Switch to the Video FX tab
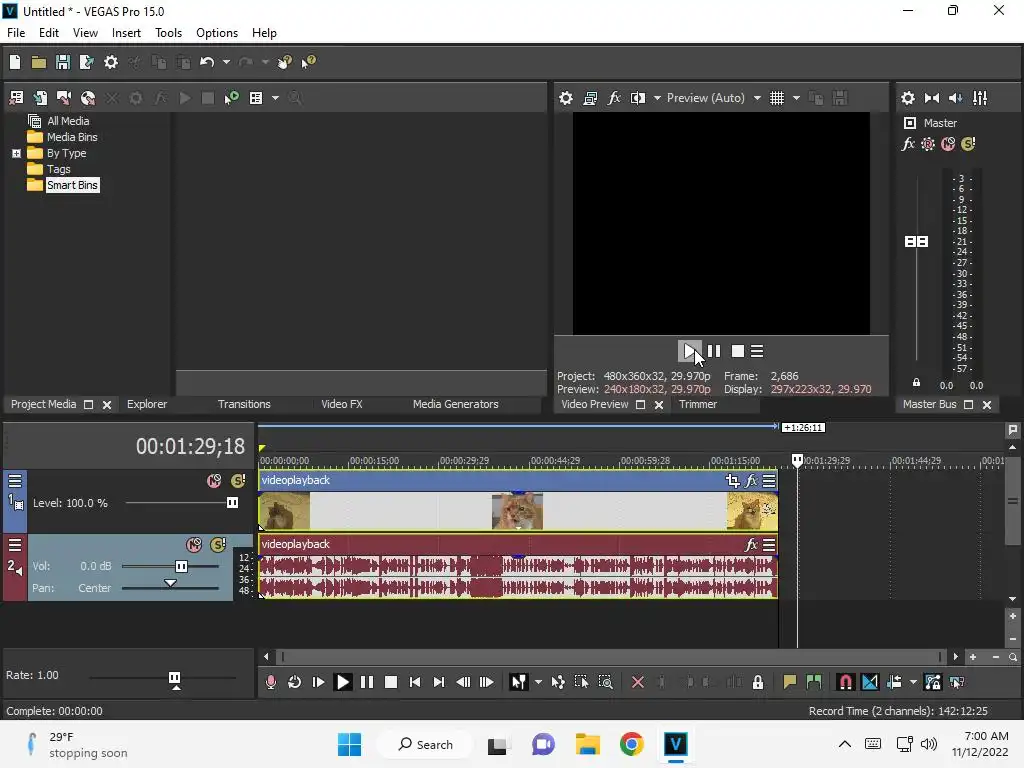This screenshot has height=768, width=1024. [x=342, y=404]
